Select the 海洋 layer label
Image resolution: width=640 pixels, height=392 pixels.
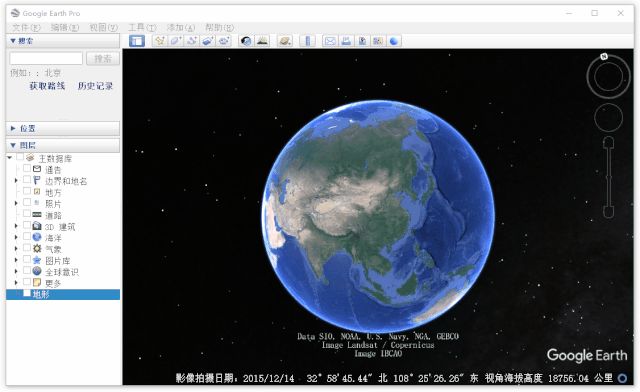coord(53,237)
